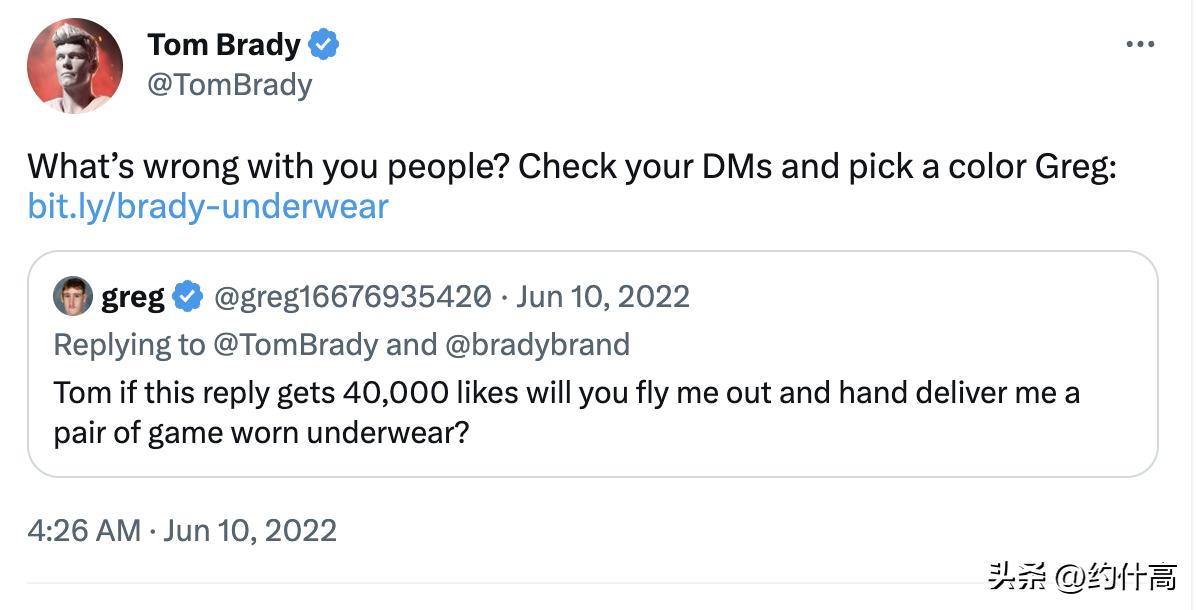Image resolution: width=1196 pixels, height=610 pixels.
Task: Click Tom Brady's blue verified badge
Action: tap(325, 45)
